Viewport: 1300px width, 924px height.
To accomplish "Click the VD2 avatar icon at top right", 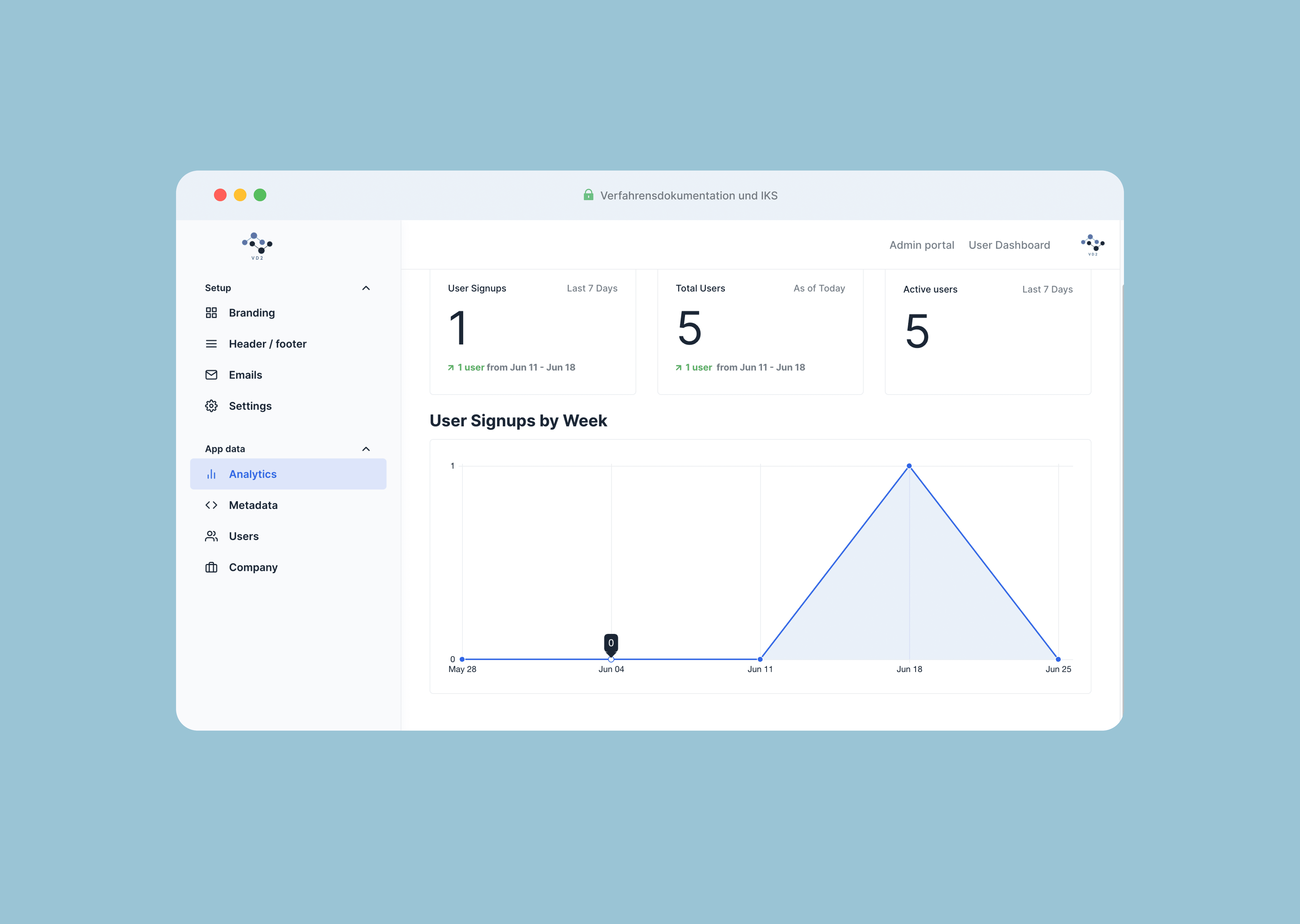I will (x=1093, y=245).
